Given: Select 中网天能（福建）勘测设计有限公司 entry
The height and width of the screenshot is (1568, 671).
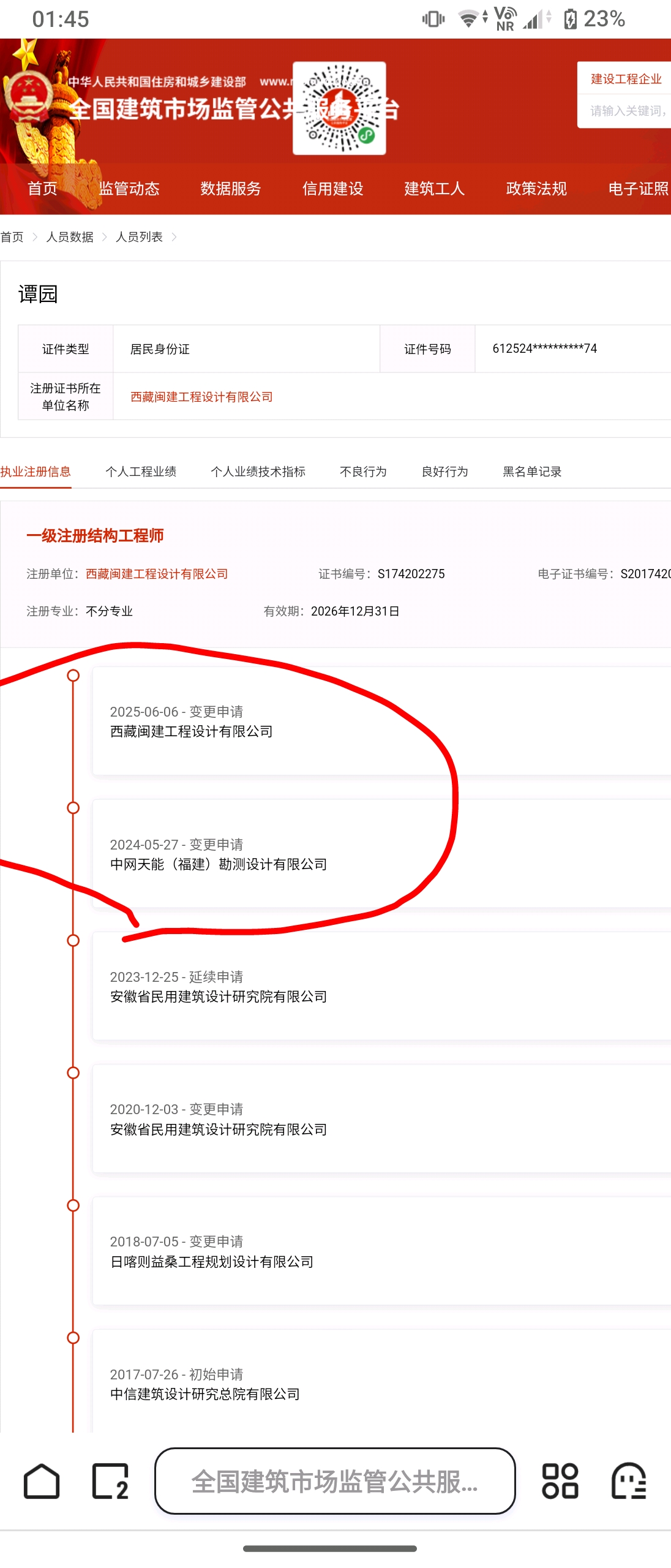Looking at the screenshot, I should pyautogui.click(x=219, y=864).
